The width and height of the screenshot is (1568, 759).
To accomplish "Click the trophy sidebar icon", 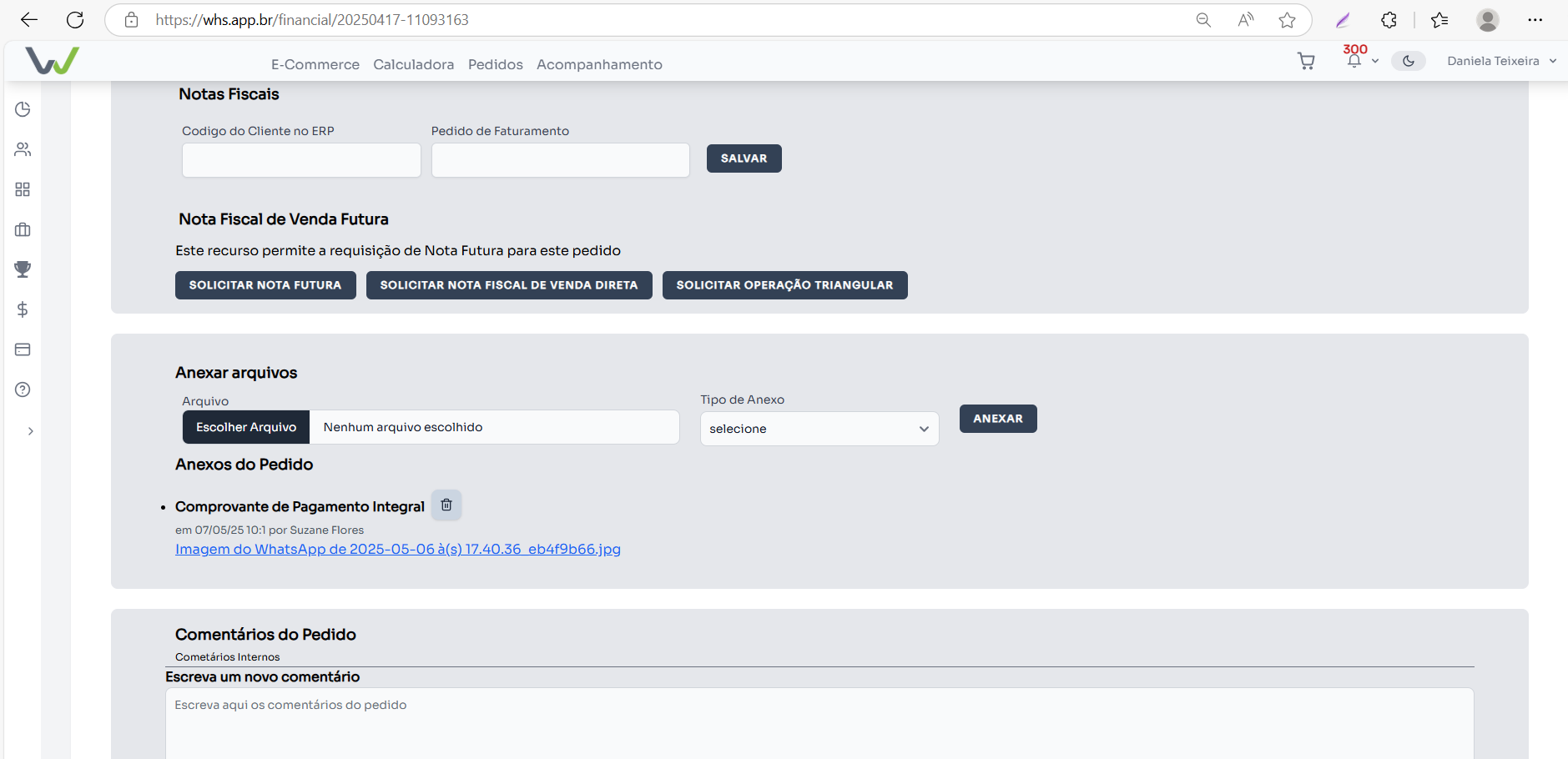I will [23, 269].
